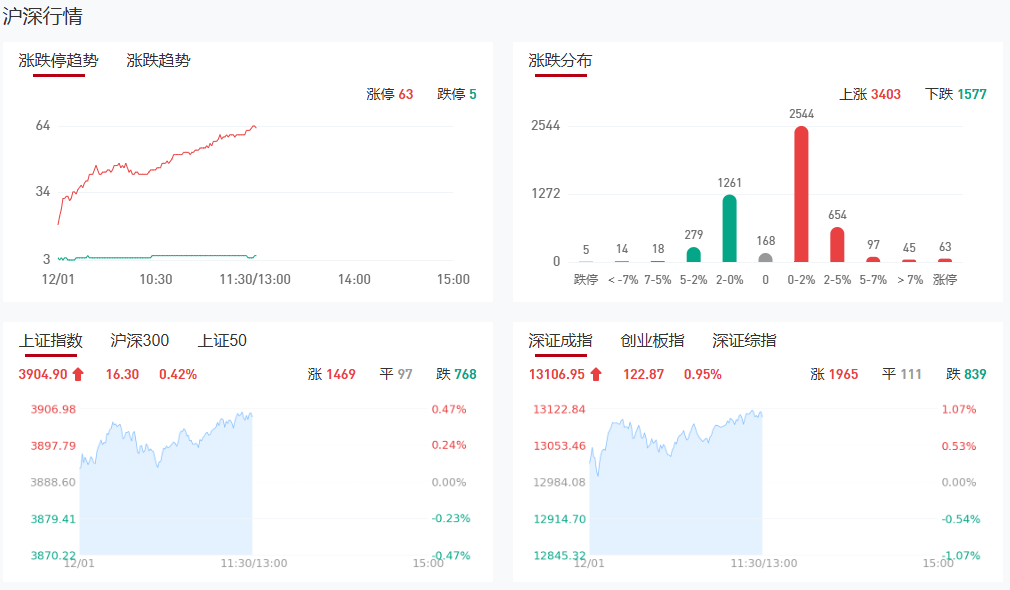This screenshot has height=590, width=1010.
Task: Click the 下跌 1577 total label
Action: pos(956,95)
